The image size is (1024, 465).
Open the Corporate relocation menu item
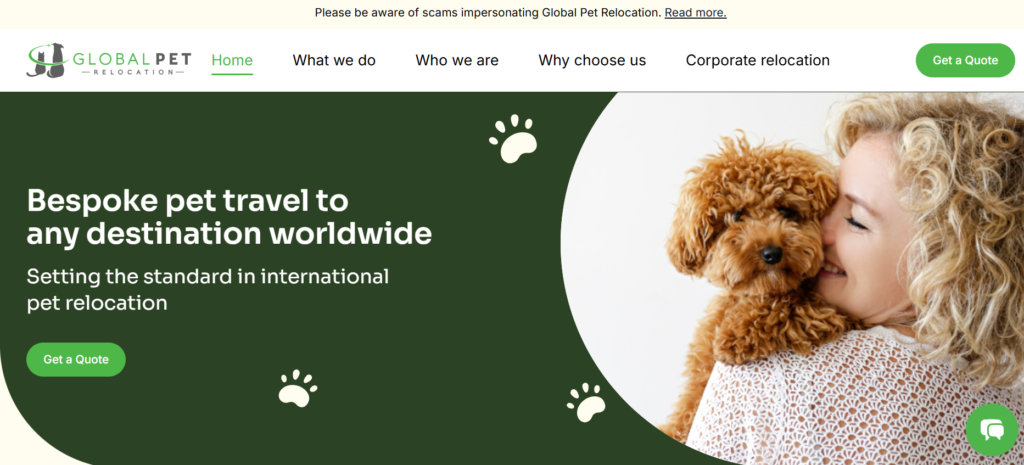tap(758, 60)
